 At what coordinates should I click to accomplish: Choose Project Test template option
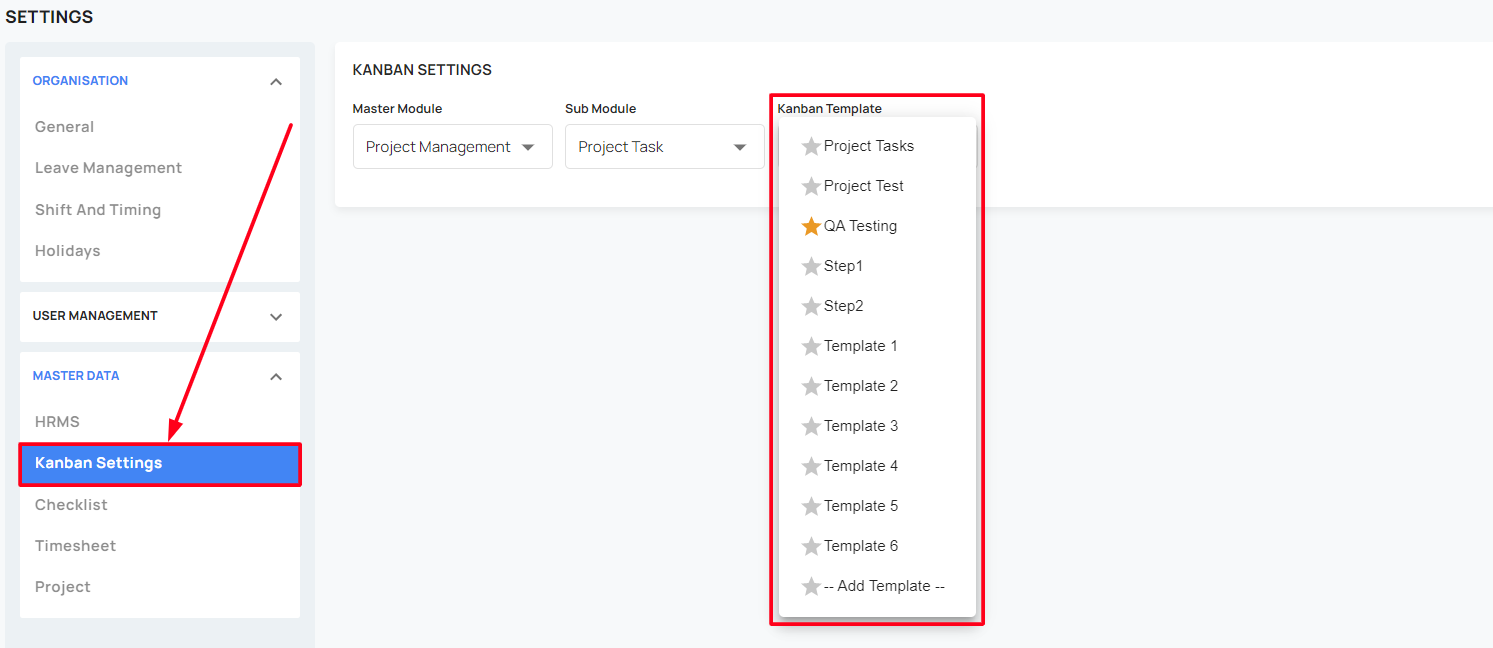864,186
